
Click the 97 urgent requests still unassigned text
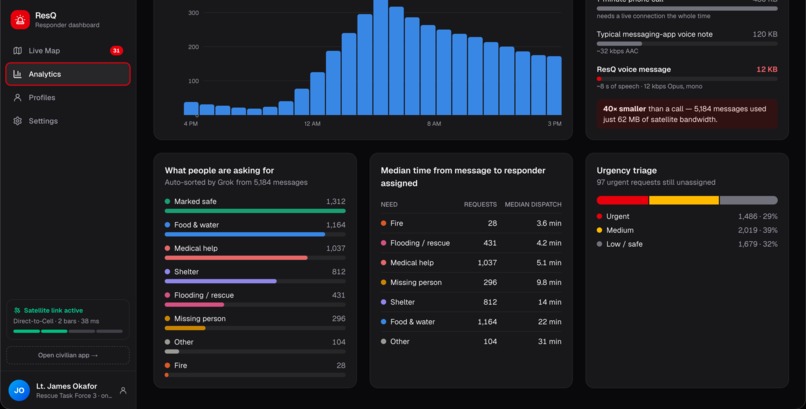coord(656,182)
